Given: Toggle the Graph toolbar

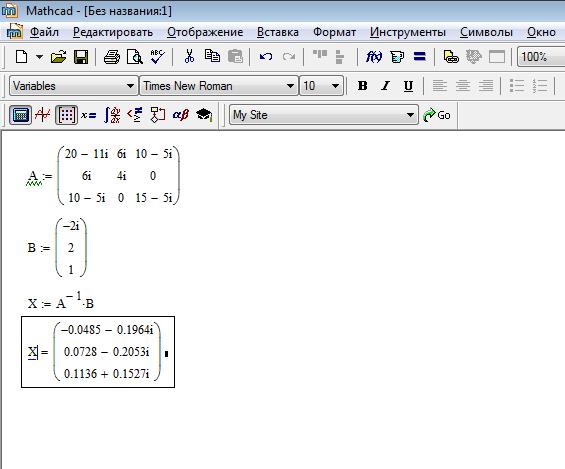Looking at the screenshot, I should tap(43, 115).
